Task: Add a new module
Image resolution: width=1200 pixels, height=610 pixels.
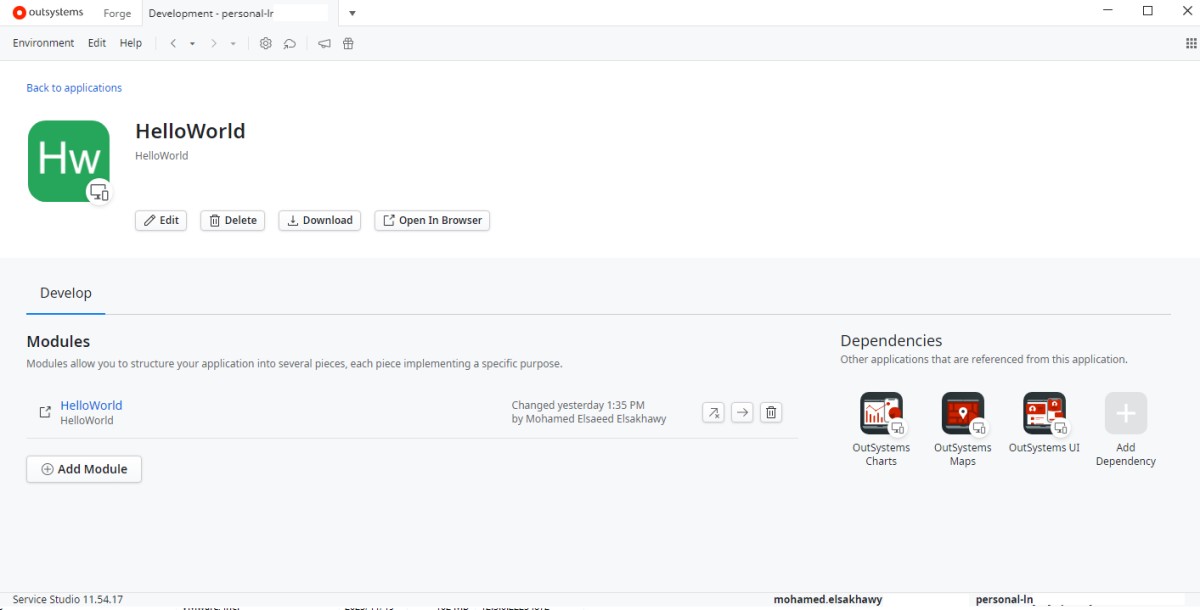Action: pos(84,469)
